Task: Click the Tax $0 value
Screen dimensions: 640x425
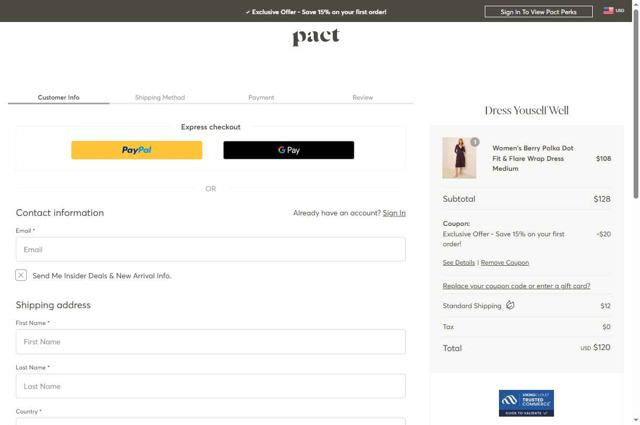Action: tap(607, 327)
